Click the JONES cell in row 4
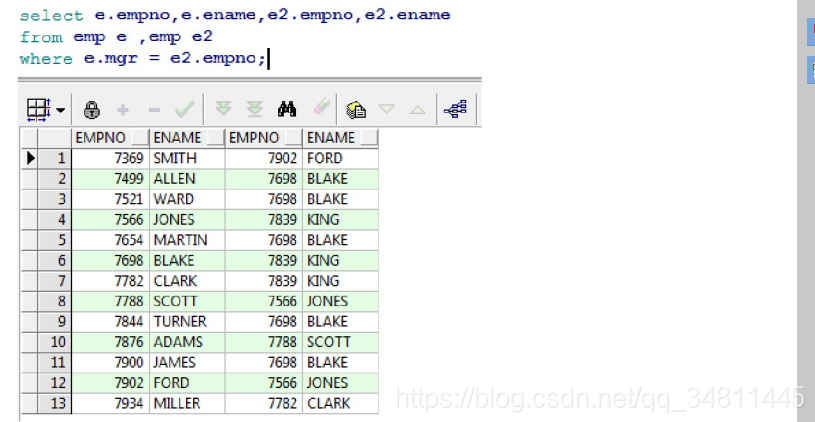The height and width of the screenshot is (422, 815). (187, 219)
